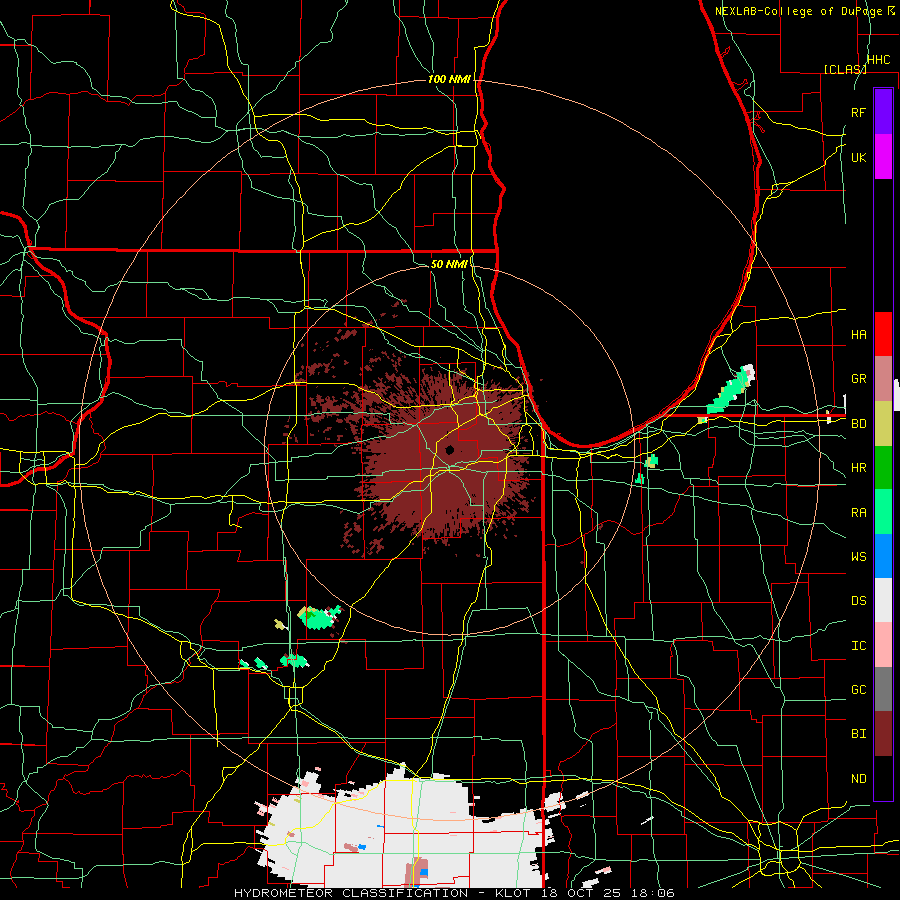The height and width of the screenshot is (900, 900).
Task: Click the 'RF' legend label
Action: point(858,112)
